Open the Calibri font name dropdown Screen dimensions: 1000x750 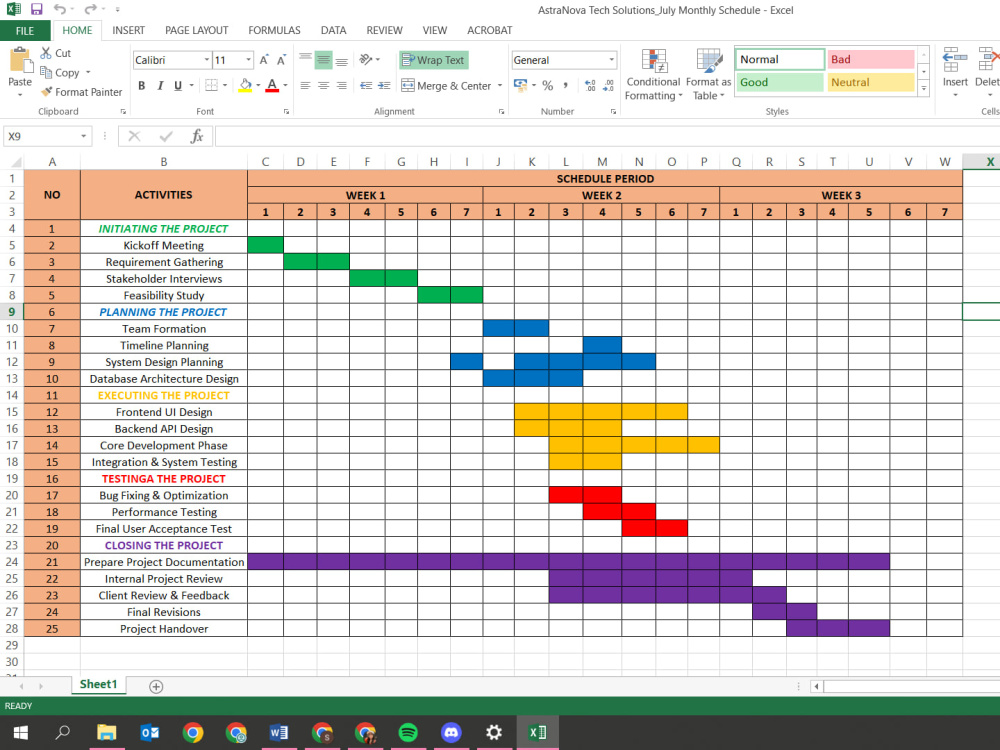point(207,60)
